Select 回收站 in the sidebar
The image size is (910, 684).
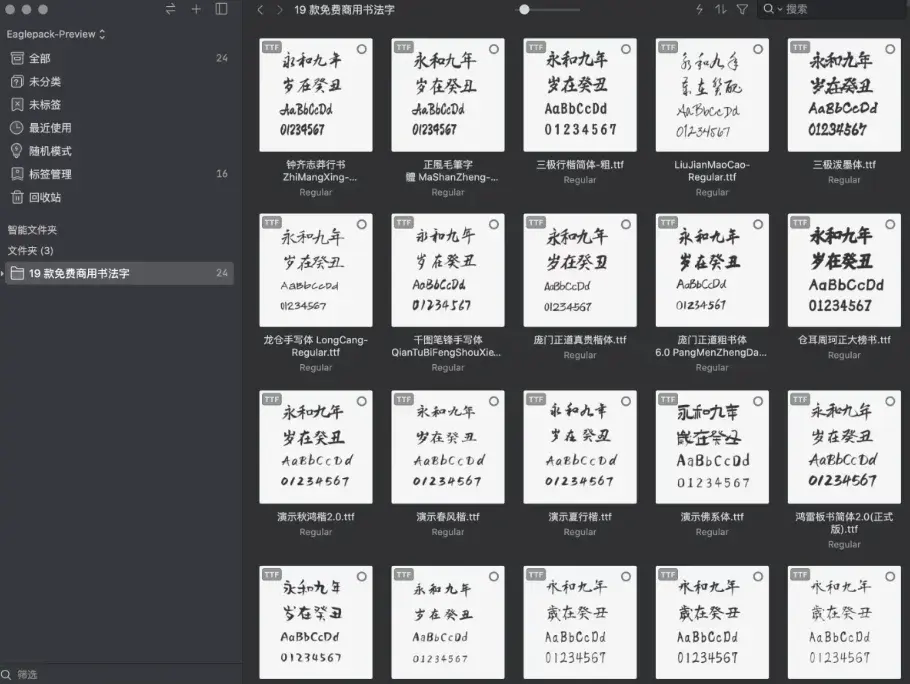[44, 197]
